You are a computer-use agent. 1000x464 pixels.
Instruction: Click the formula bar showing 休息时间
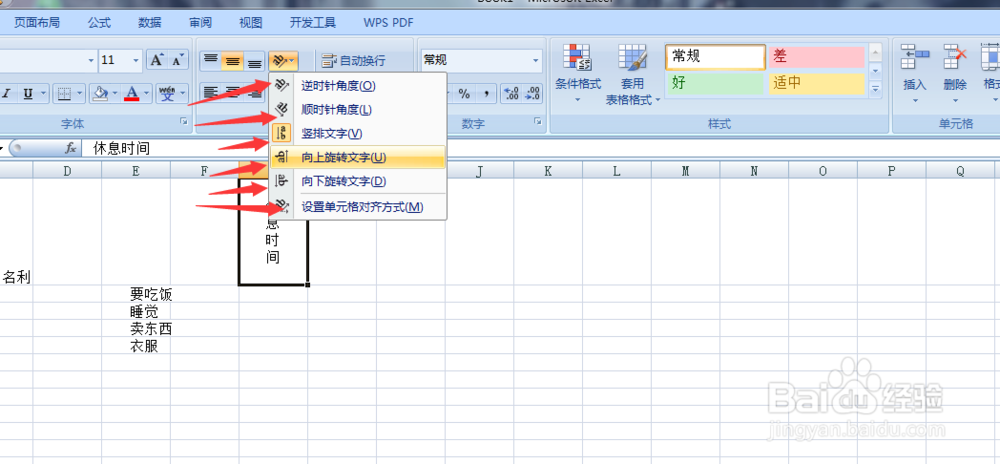542,149
